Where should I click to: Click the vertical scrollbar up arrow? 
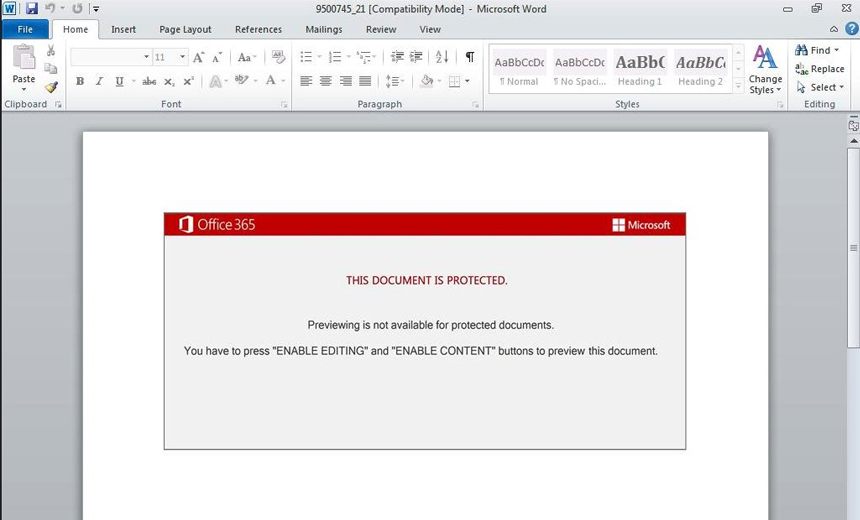tap(853, 141)
